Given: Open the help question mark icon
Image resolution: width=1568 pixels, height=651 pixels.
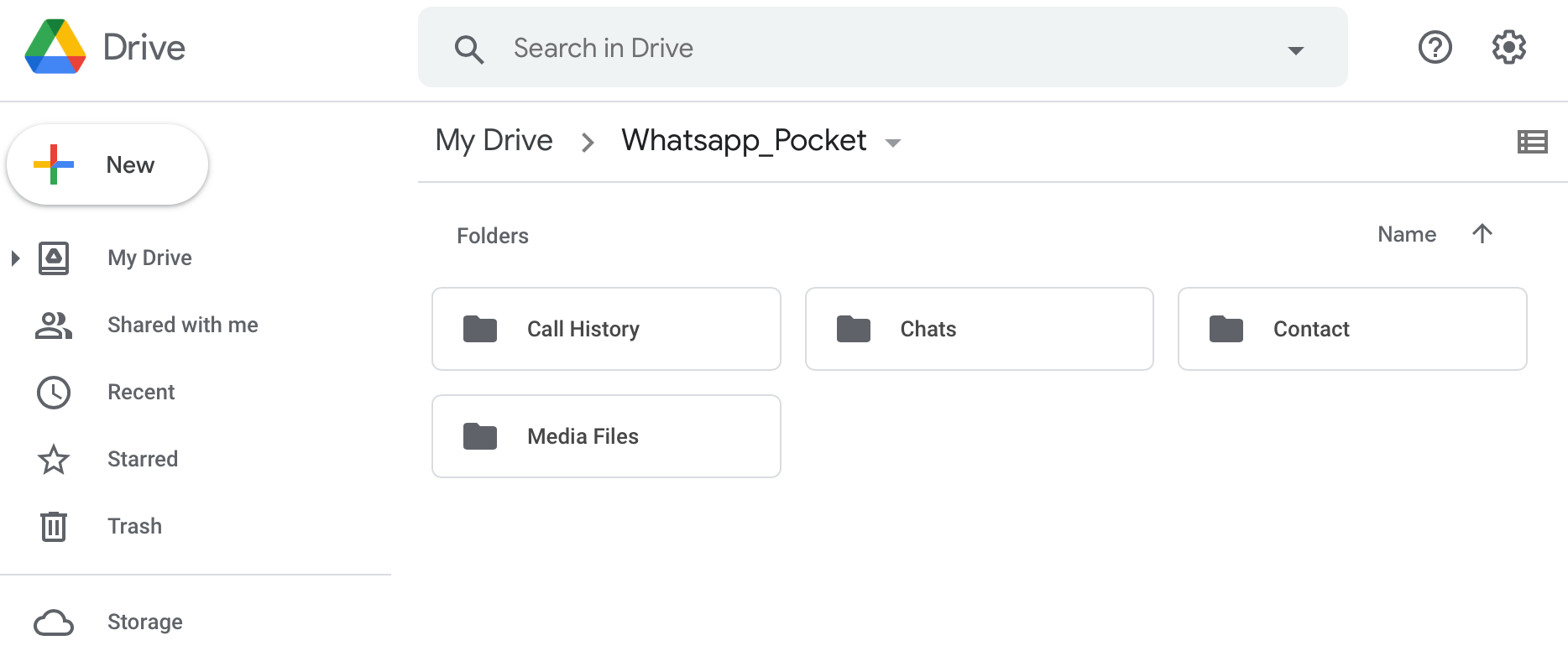Looking at the screenshot, I should tap(1435, 47).
